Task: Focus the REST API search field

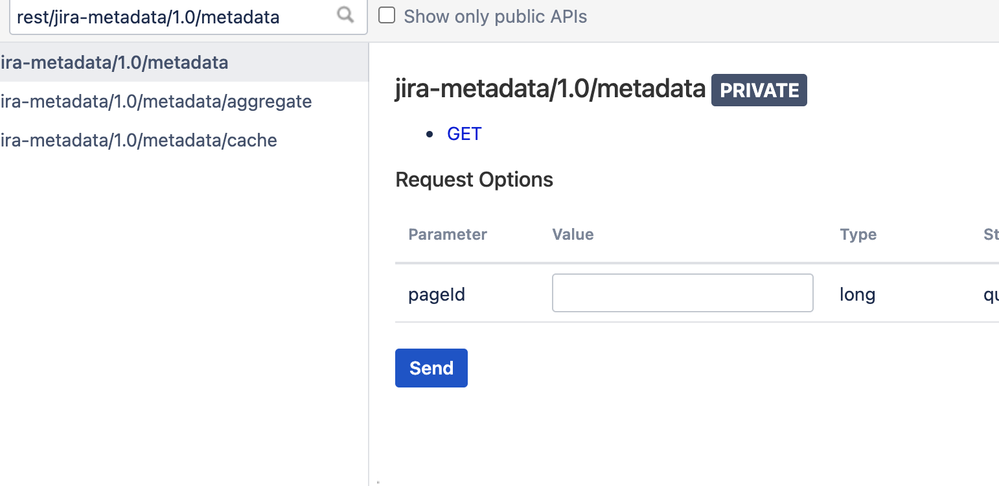Action: [170, 17]
